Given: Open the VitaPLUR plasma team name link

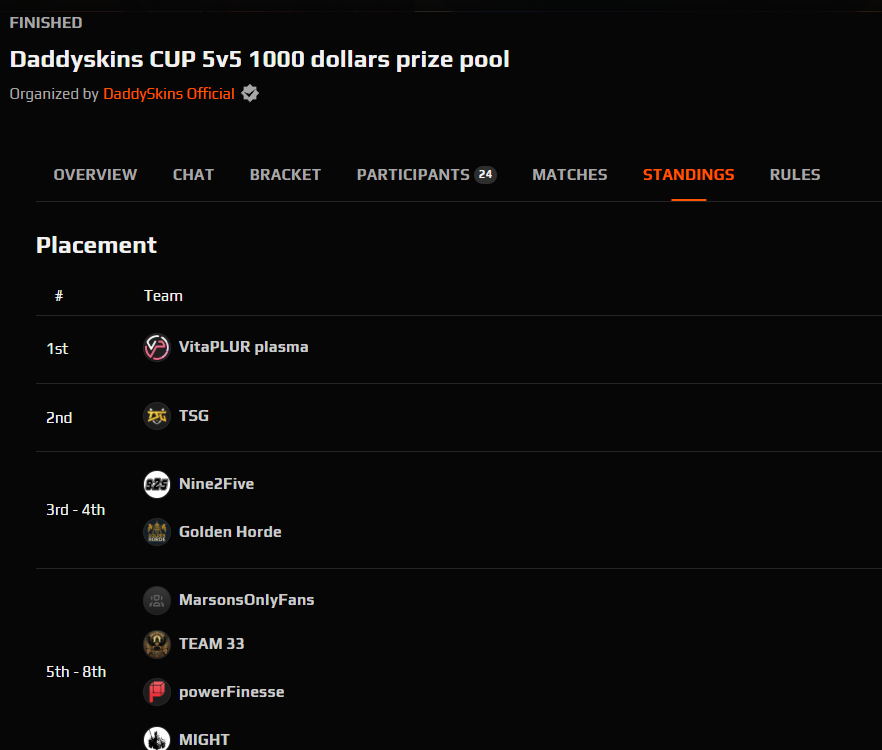Looking at the screenshot, I should pyautogui.click(x=244, y=347).
